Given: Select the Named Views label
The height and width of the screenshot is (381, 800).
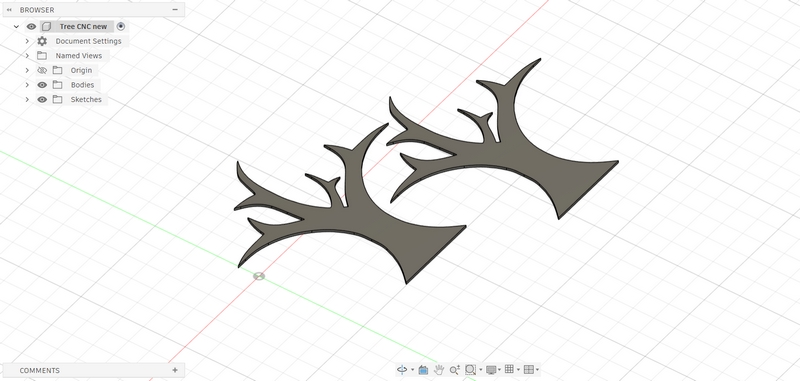Looking at the screenshot, I should (79, 56).
